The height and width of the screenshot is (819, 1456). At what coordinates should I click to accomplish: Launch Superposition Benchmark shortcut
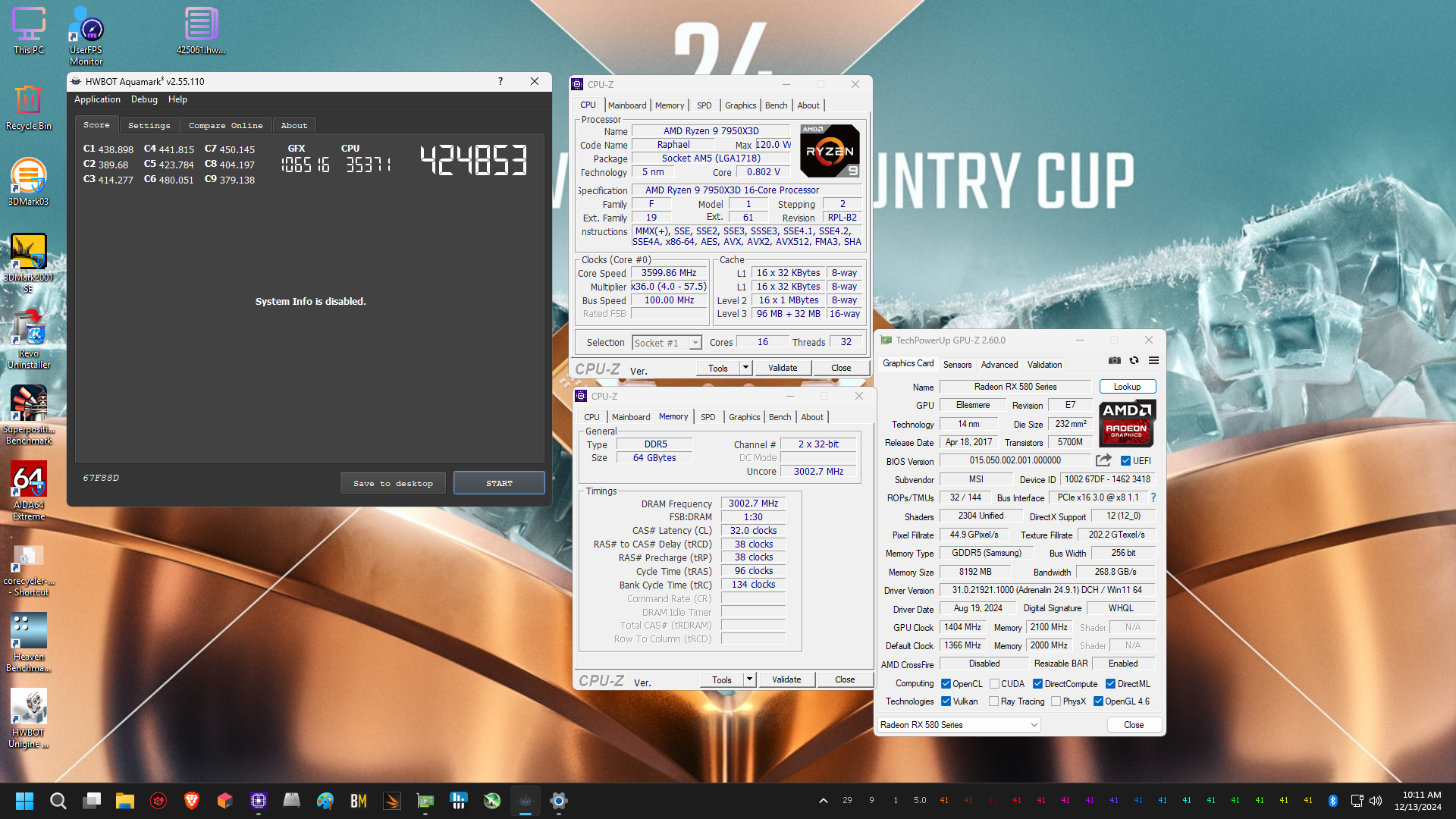29,414
